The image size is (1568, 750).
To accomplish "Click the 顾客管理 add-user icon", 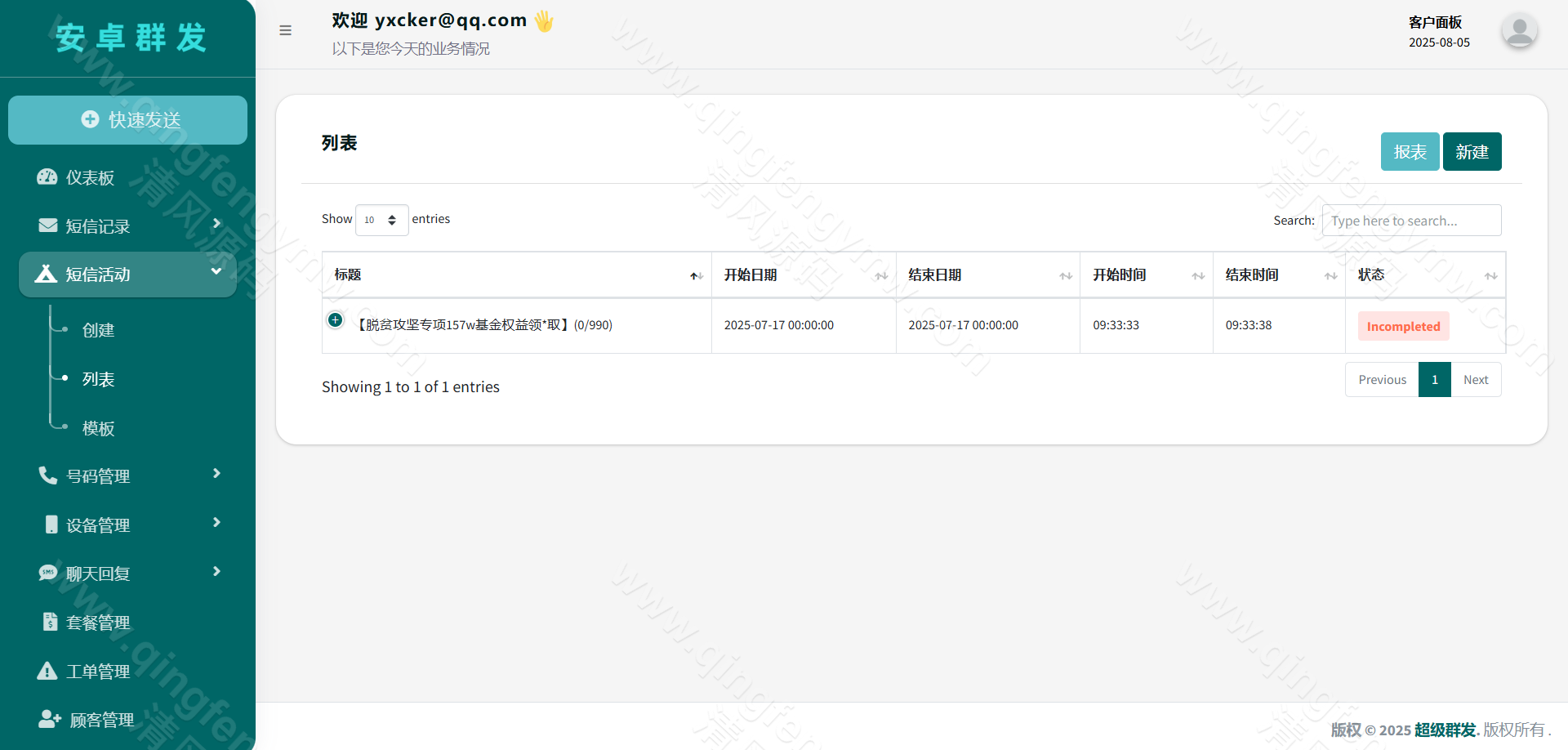I will (50, 719).
